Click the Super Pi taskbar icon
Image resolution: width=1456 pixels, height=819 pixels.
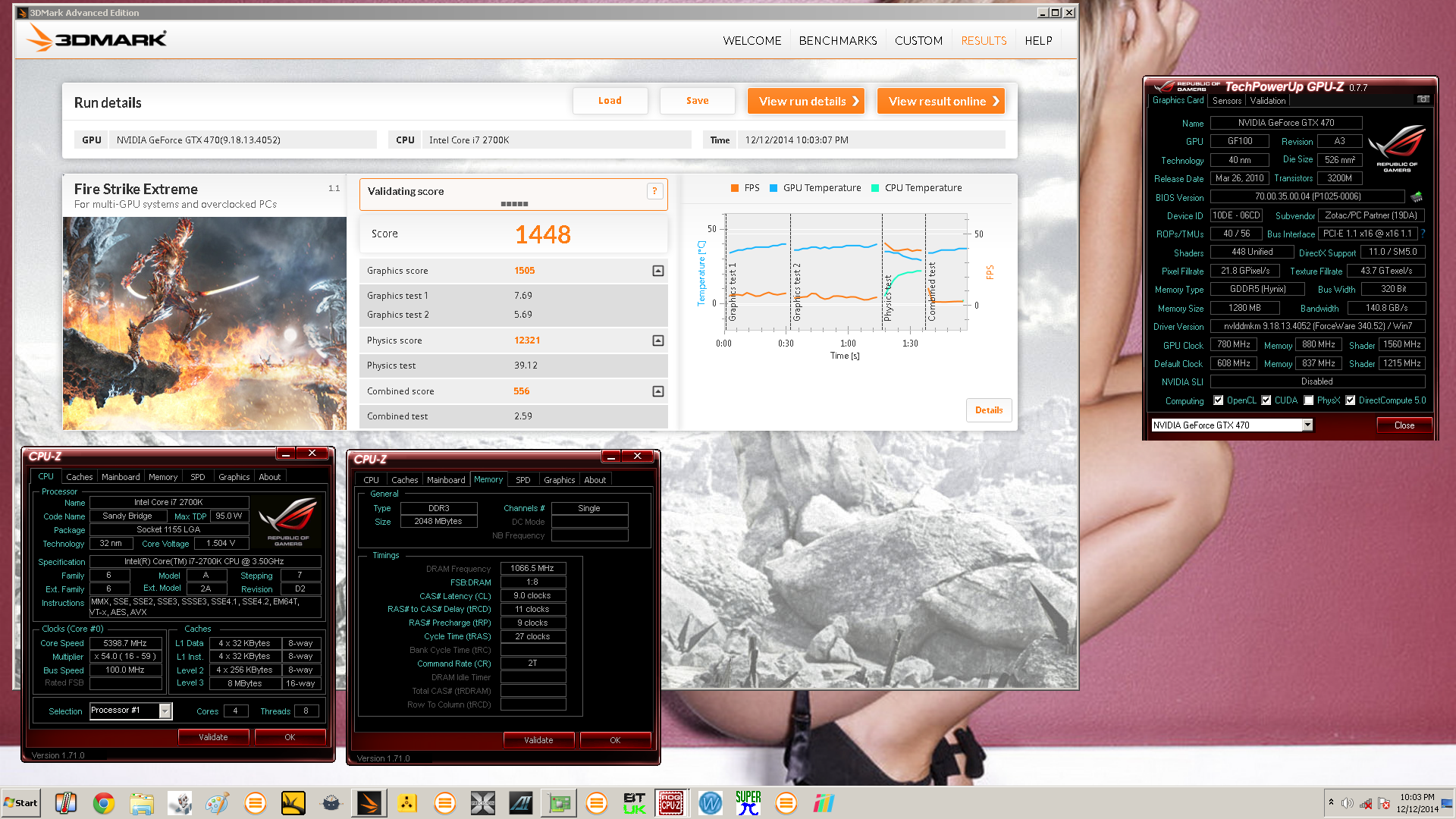click(748, 803)
